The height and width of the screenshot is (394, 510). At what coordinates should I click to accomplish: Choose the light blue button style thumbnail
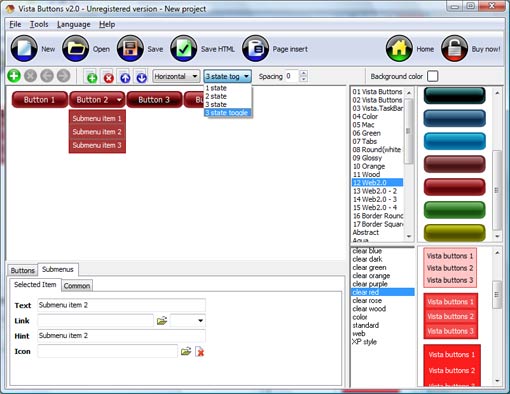point(455,141)
